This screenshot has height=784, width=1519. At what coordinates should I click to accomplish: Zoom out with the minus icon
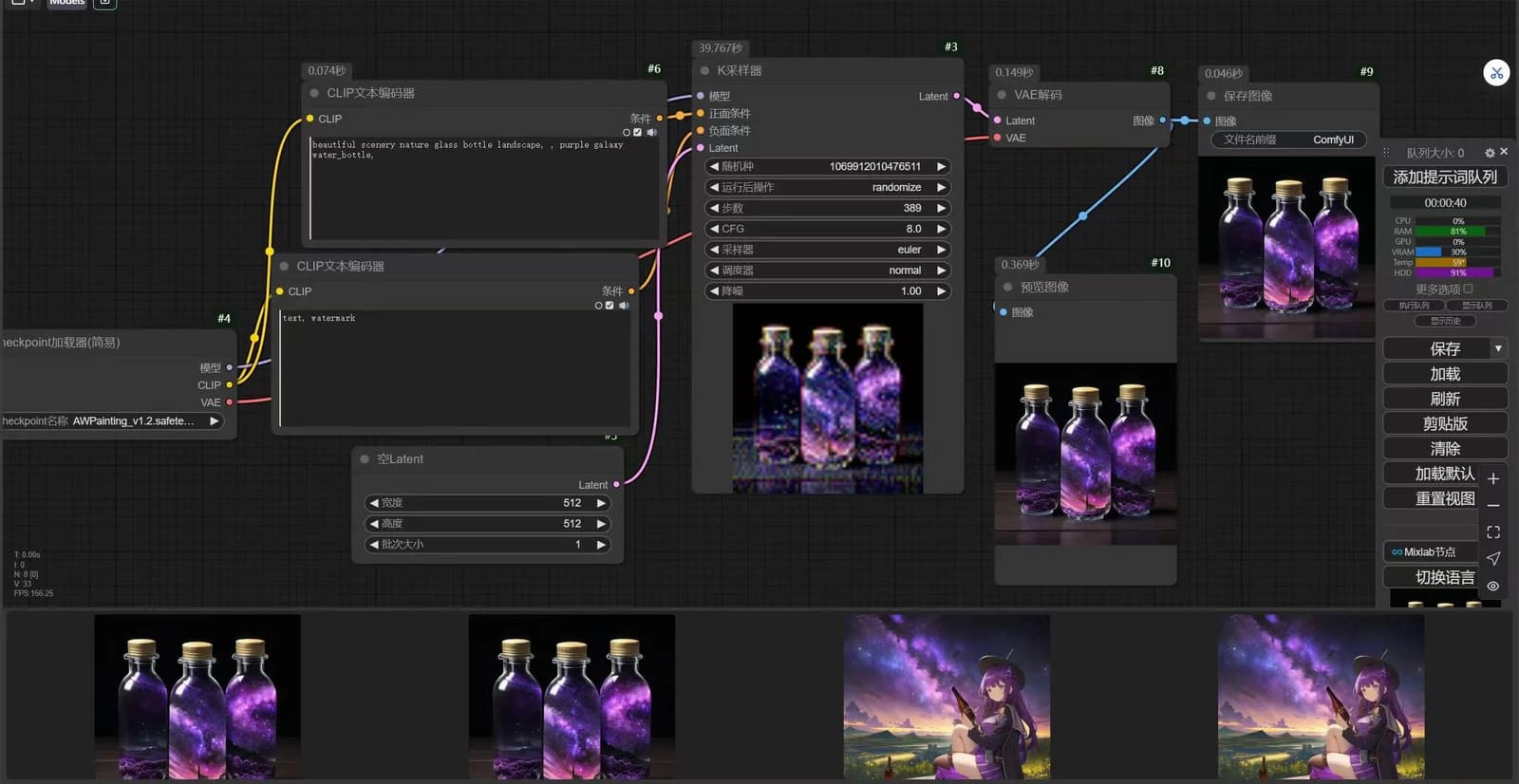tap(1493, 506)
